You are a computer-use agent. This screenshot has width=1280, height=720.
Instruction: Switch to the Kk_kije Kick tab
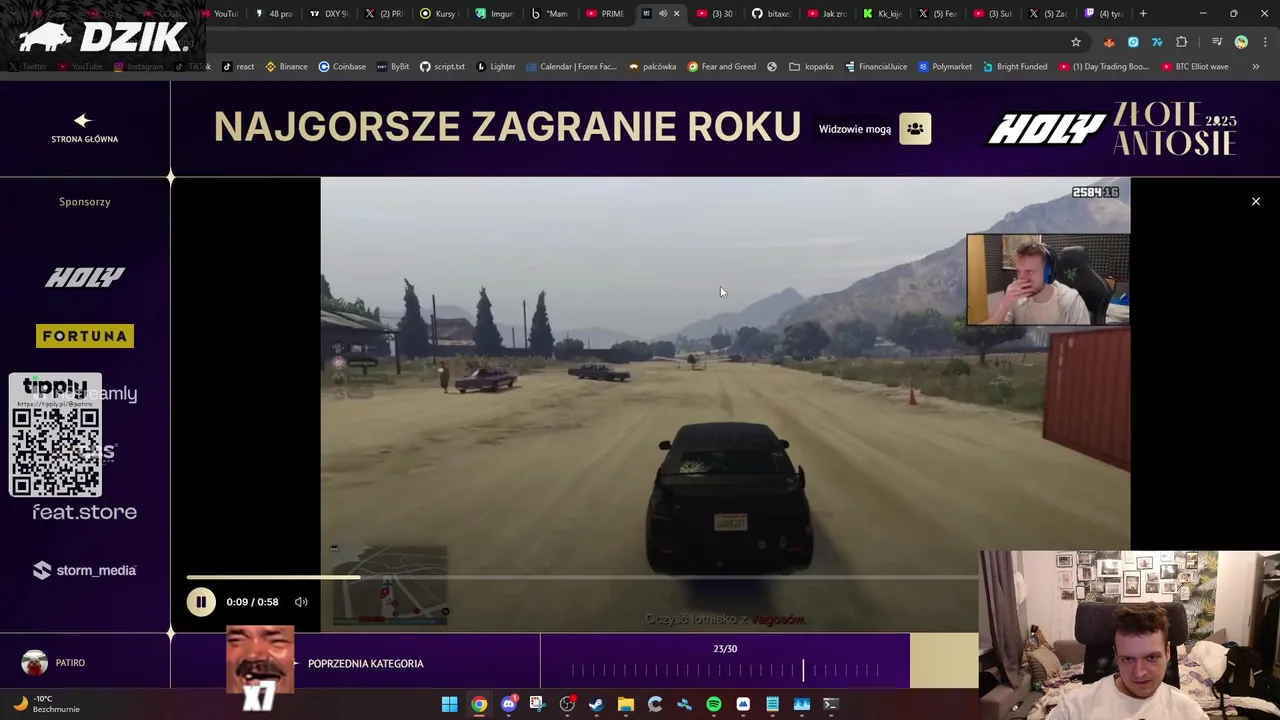point(882,14)
